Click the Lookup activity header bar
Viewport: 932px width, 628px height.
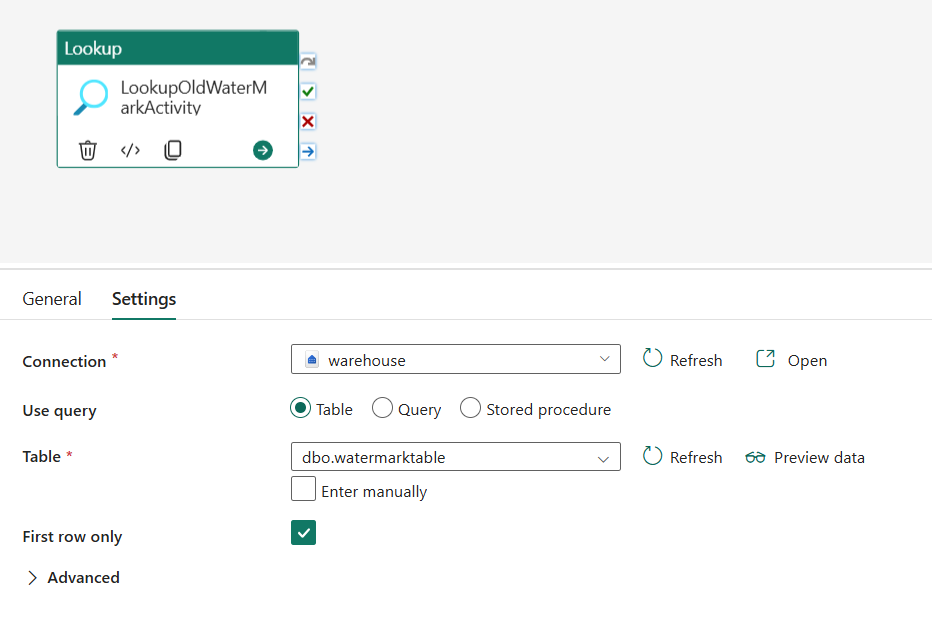(178, 48)
